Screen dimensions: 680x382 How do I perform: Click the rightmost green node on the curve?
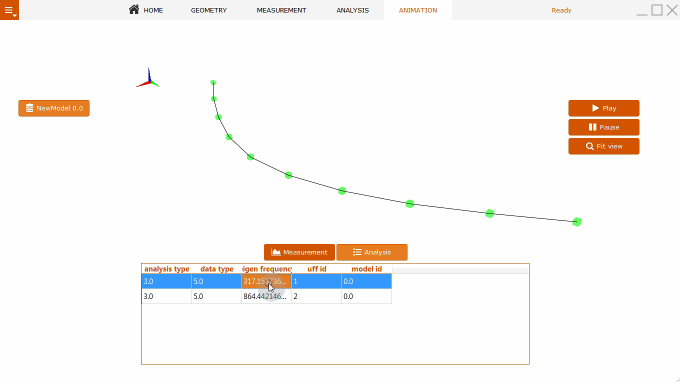click(577, 222)
